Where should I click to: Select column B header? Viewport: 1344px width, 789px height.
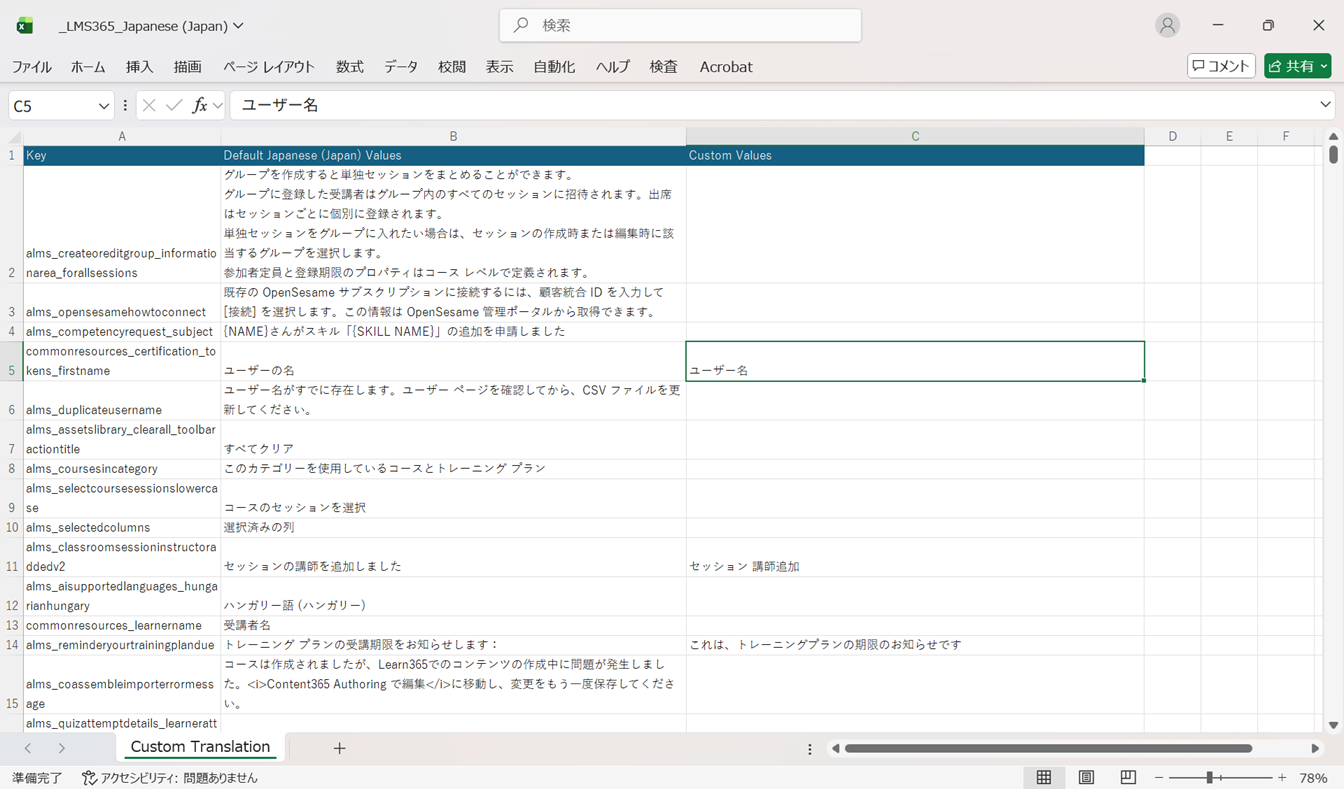coord(453,136)
